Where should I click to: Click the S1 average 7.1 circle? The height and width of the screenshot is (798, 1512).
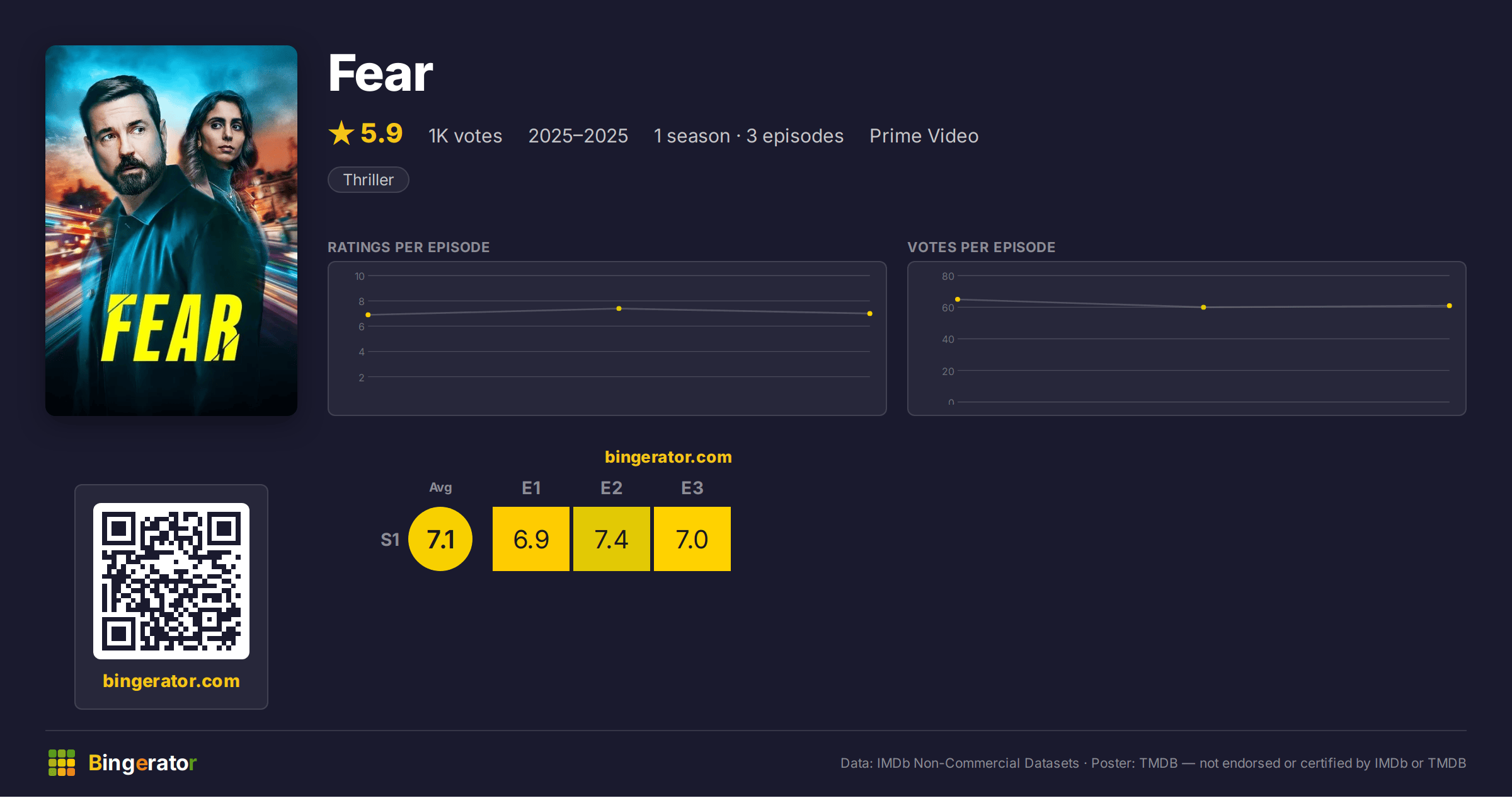click(x=440, y=539)
